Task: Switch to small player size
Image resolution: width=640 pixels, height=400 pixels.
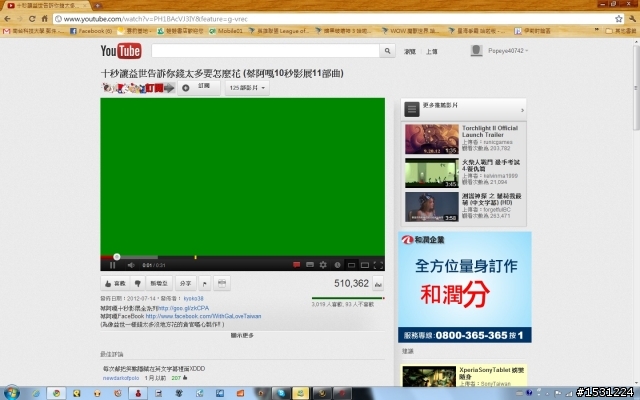Action: (x=351, y=265)
